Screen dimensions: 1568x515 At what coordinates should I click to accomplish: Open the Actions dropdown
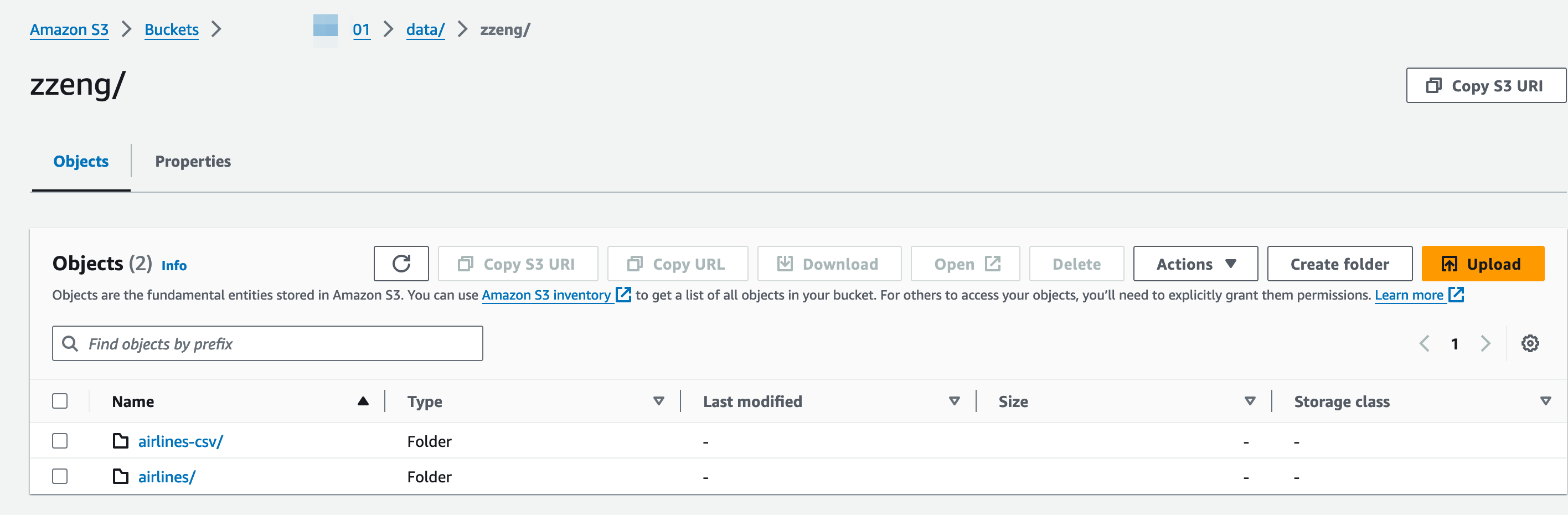tap(1195, 264)
